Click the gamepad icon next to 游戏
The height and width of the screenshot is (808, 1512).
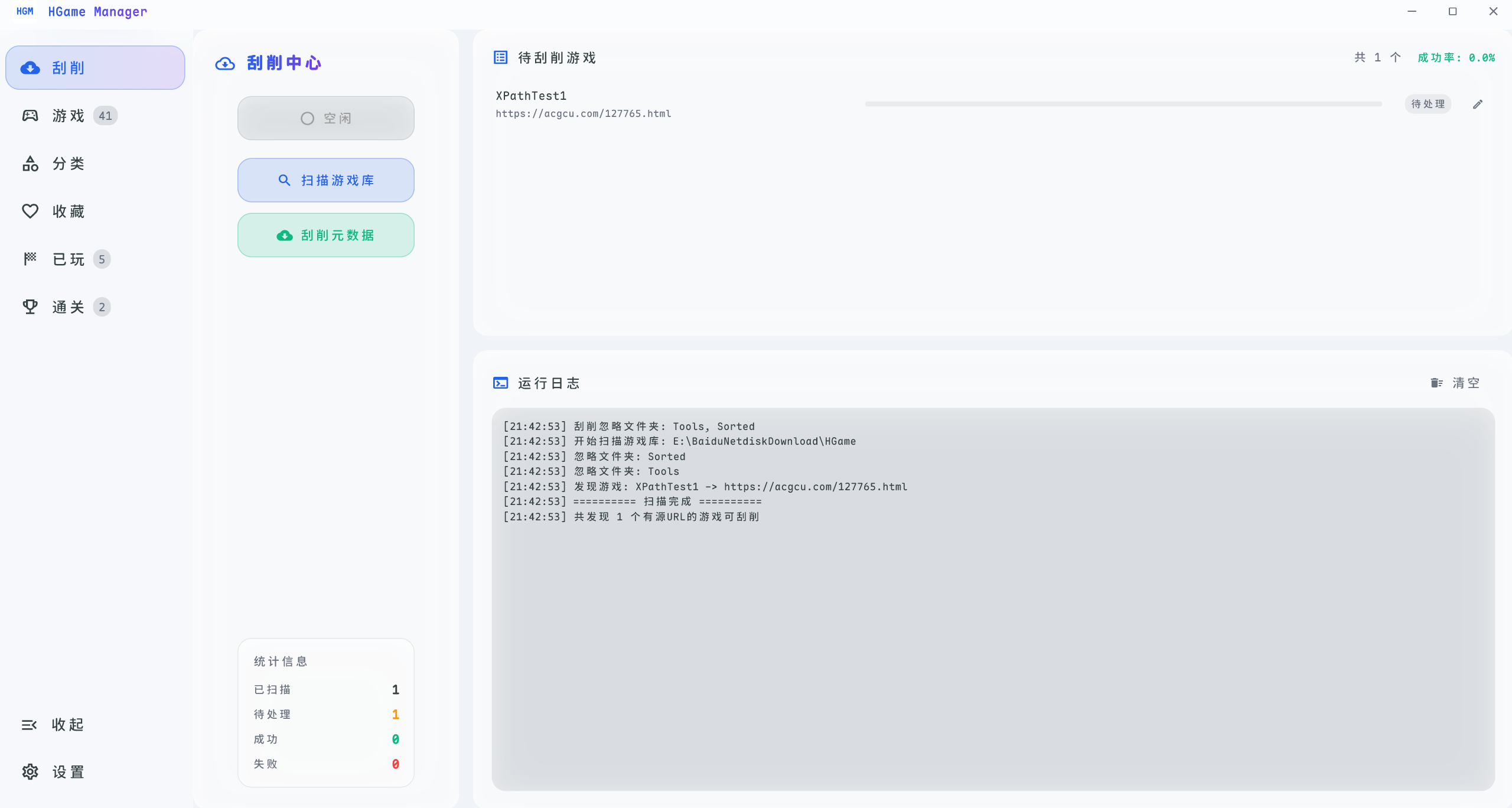click(30, 116)
